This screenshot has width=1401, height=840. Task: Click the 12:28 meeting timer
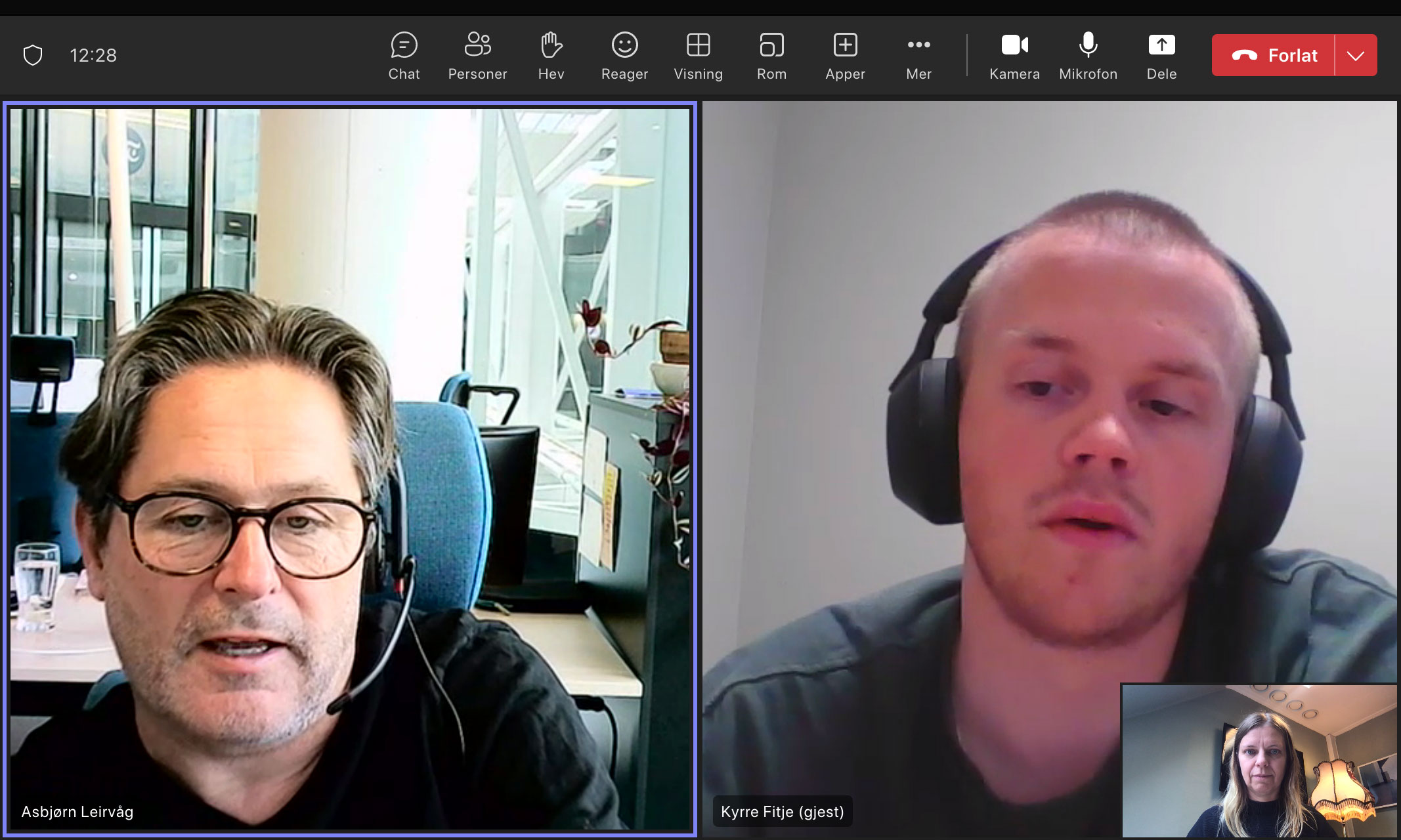pos(93,55)
